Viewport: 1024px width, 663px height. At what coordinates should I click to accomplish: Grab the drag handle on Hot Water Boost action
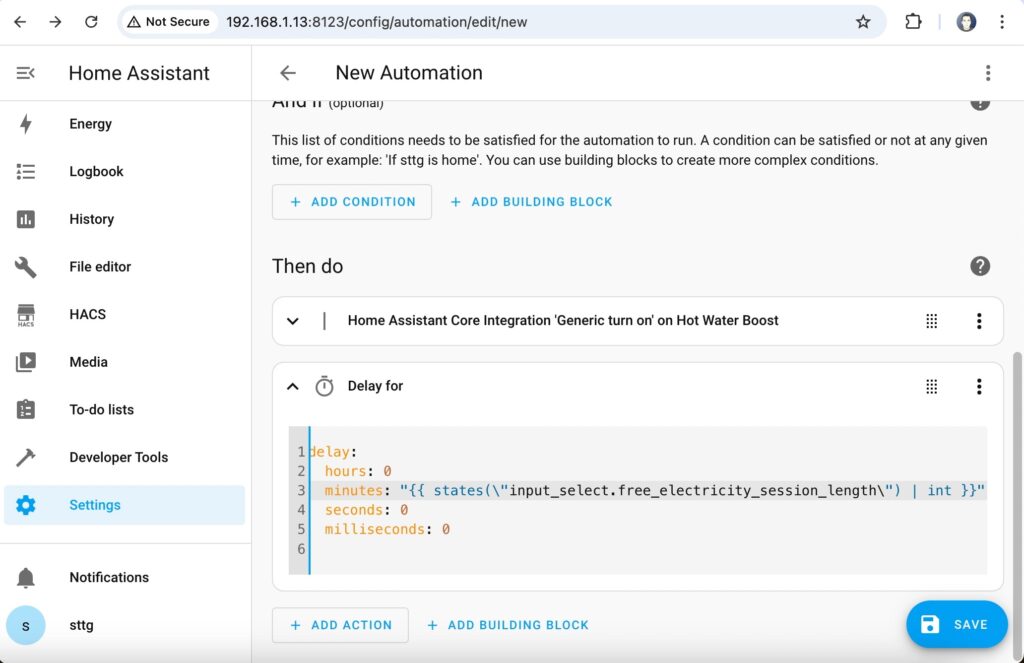(931, 321)
